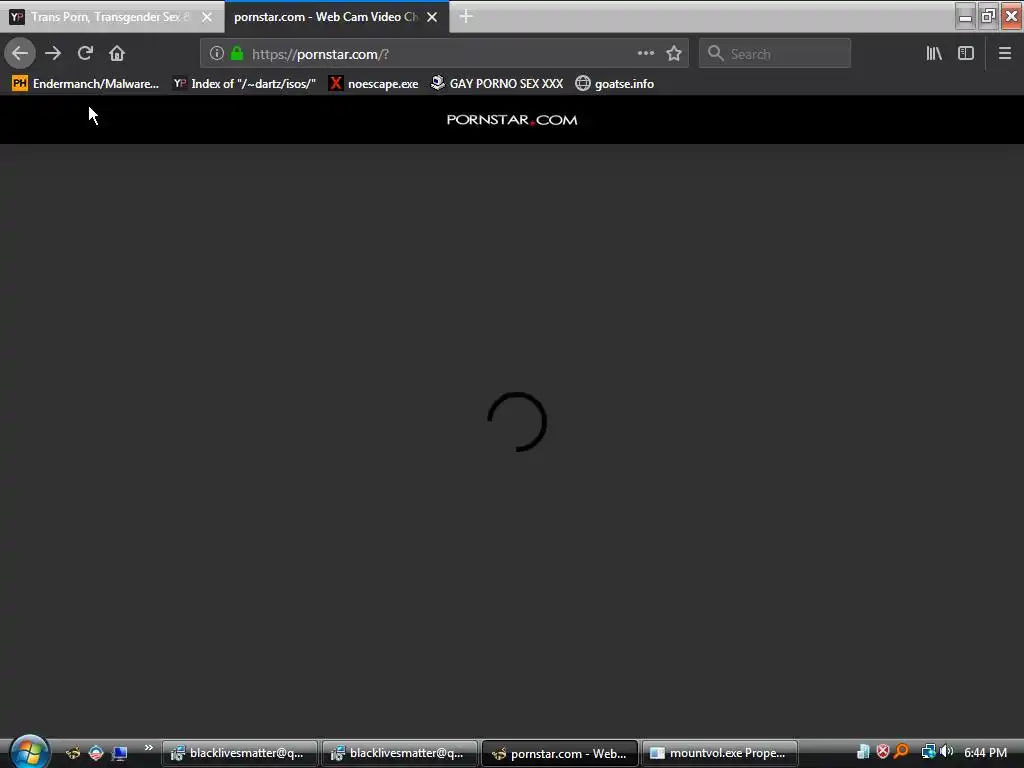Viewport: 1024px width, 768px height.
Task: Open the hamburger application menu
Action: click(1005, 54)
